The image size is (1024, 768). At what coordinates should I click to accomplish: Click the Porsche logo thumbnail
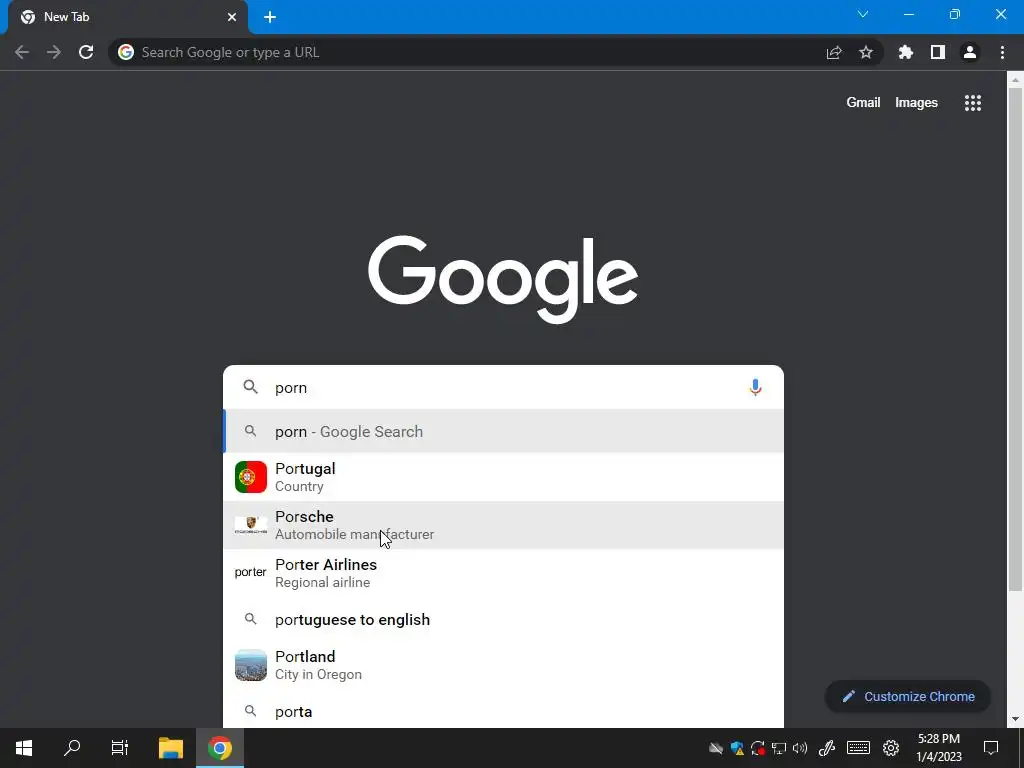click(x=251, y=525)
